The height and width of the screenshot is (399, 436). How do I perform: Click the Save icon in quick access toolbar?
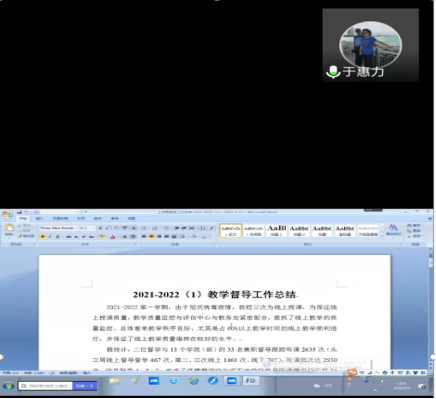[19, 212]
